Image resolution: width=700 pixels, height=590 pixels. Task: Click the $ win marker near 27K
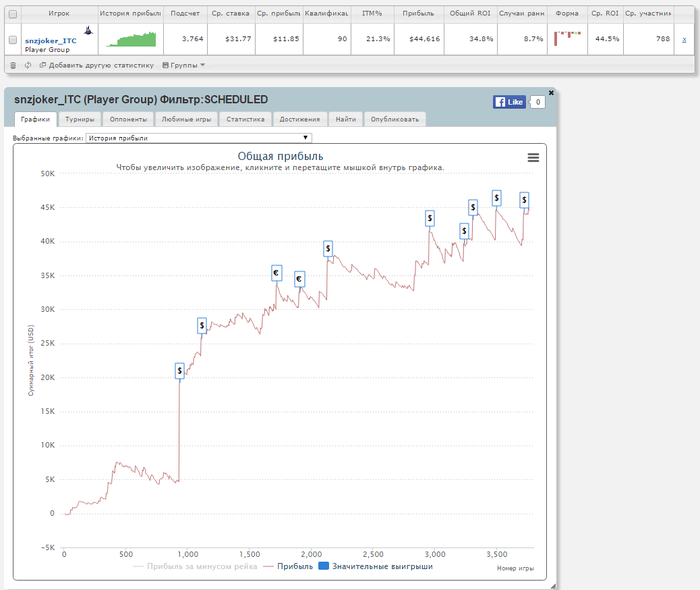202,326
